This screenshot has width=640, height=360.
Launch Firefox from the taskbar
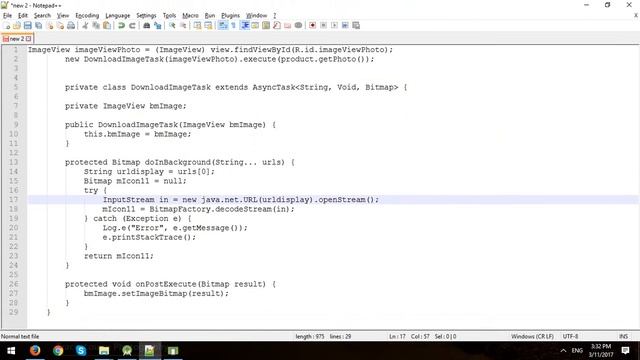click(x=35, y=351)
